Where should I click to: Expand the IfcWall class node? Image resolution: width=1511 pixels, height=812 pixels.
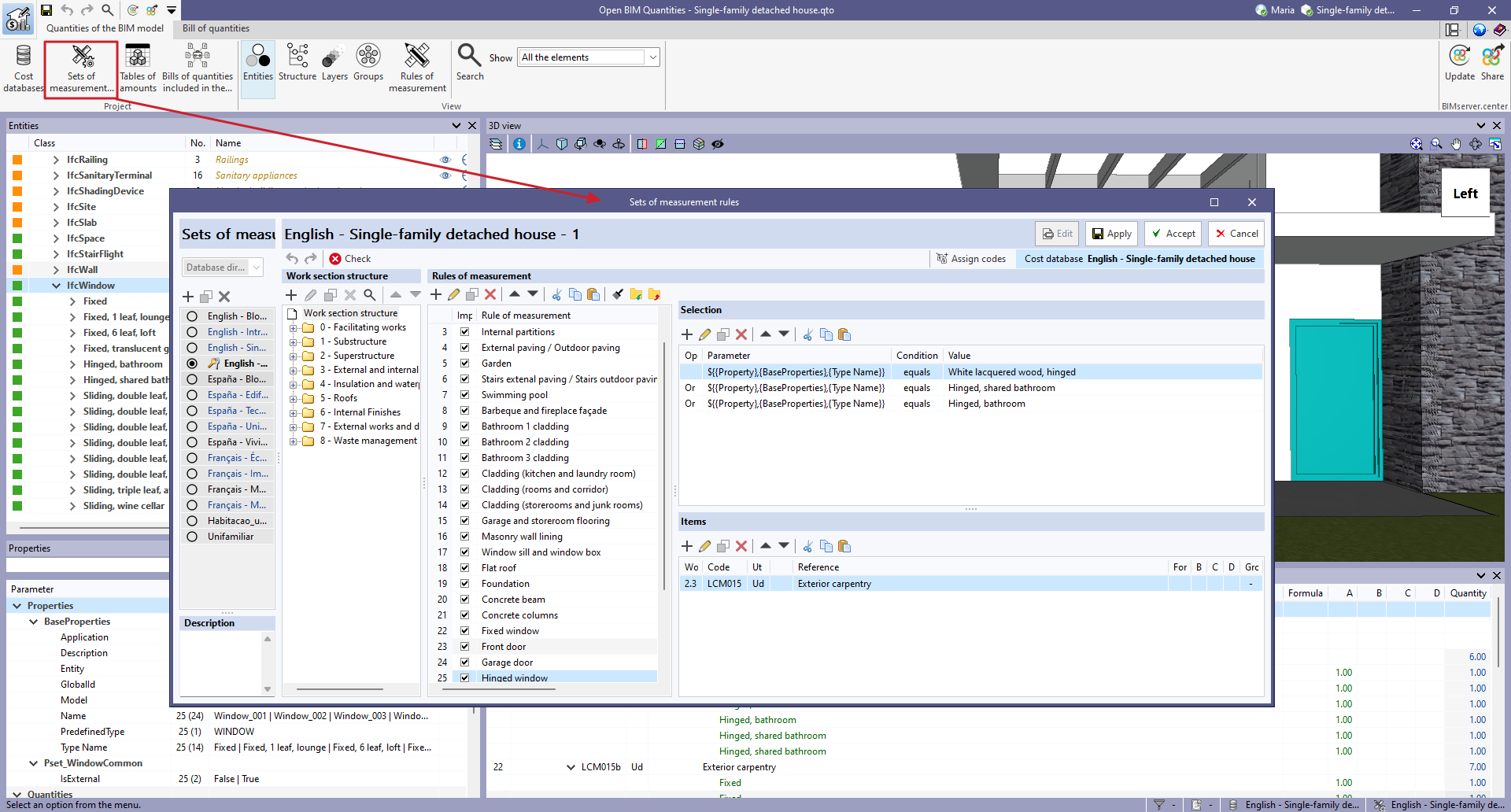(56, 270)
